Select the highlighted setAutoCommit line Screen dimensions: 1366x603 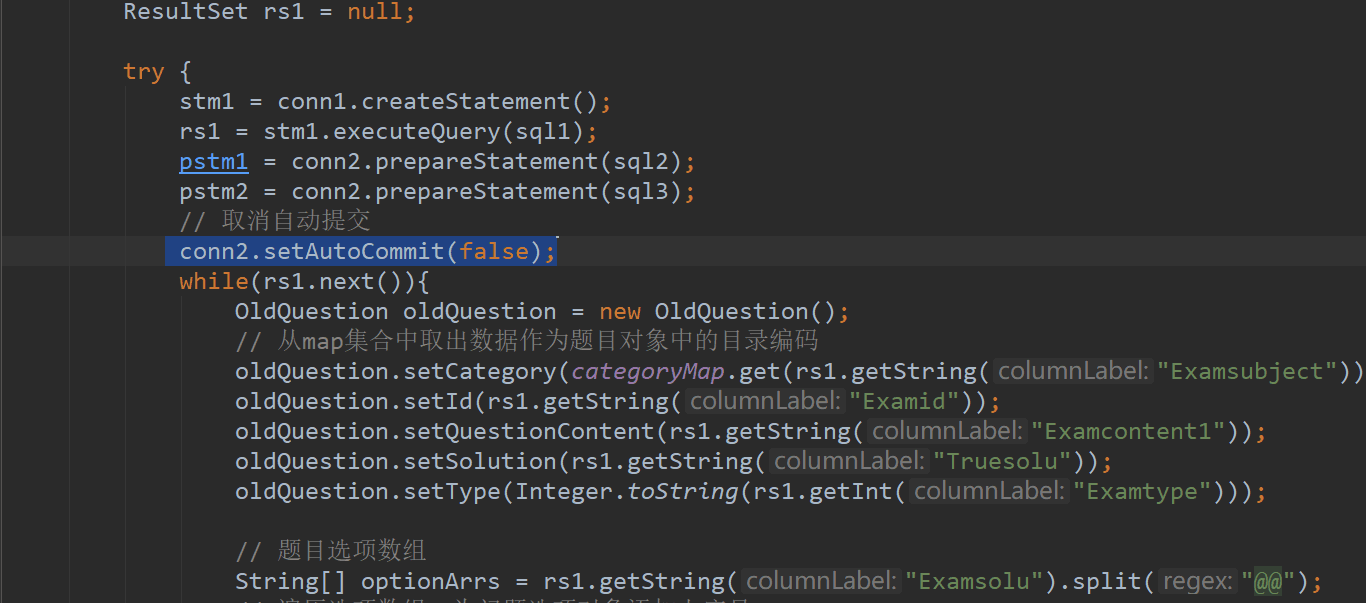[x=360, y=251]
